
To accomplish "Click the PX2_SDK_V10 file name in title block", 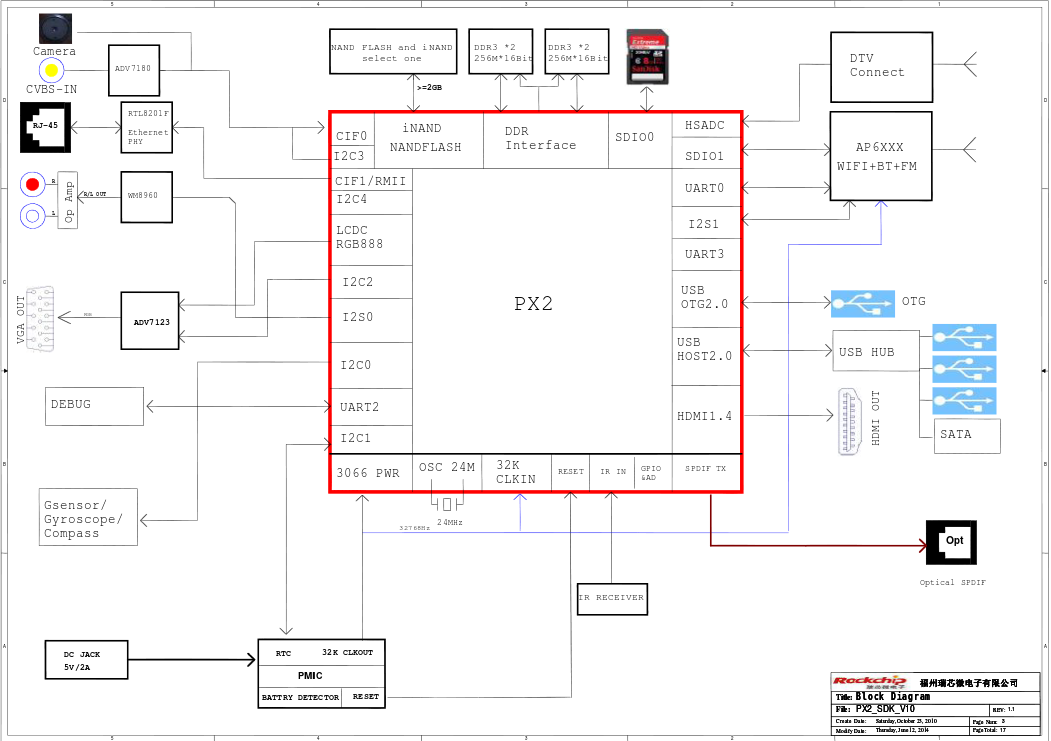I will coord(885,709).
